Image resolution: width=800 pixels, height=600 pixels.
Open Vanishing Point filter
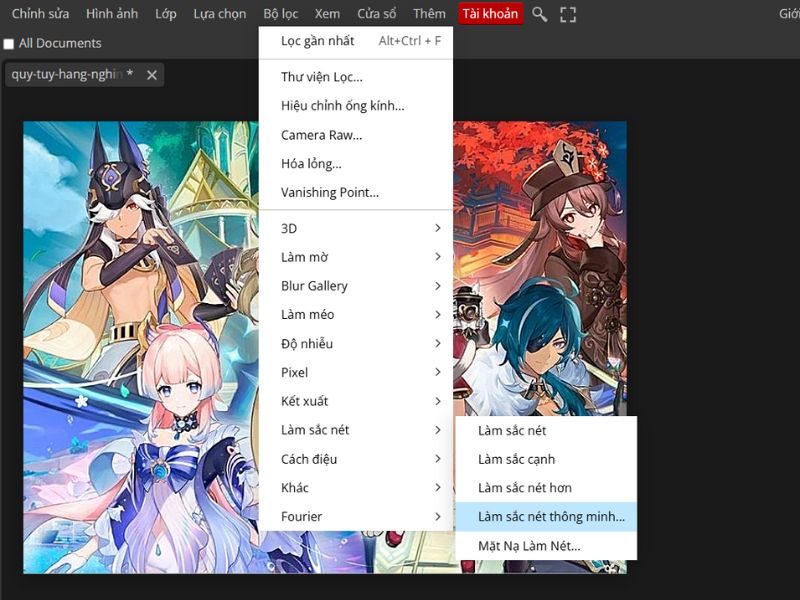tap(356, 192)
